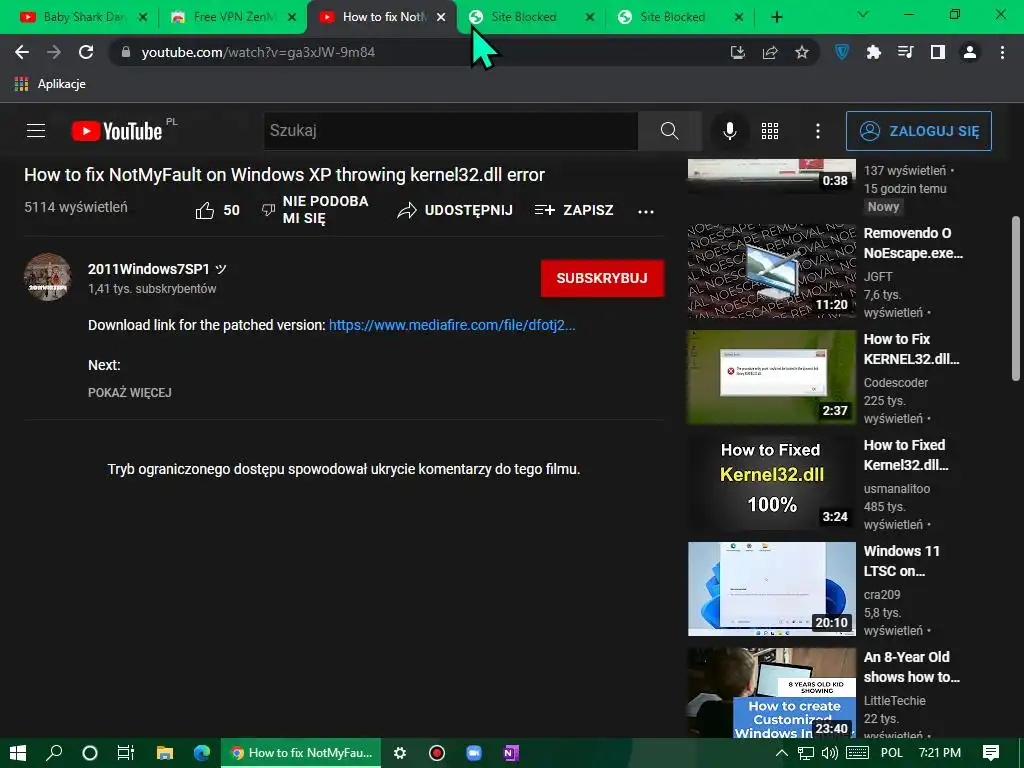Open the YouTube hamburger guide menu
This screenshot has height=768, width=1024.
point(36,131)
